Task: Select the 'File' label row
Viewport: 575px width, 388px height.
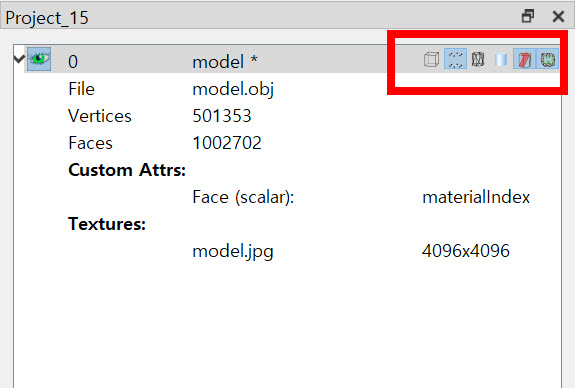Action: tap(81, 89)
